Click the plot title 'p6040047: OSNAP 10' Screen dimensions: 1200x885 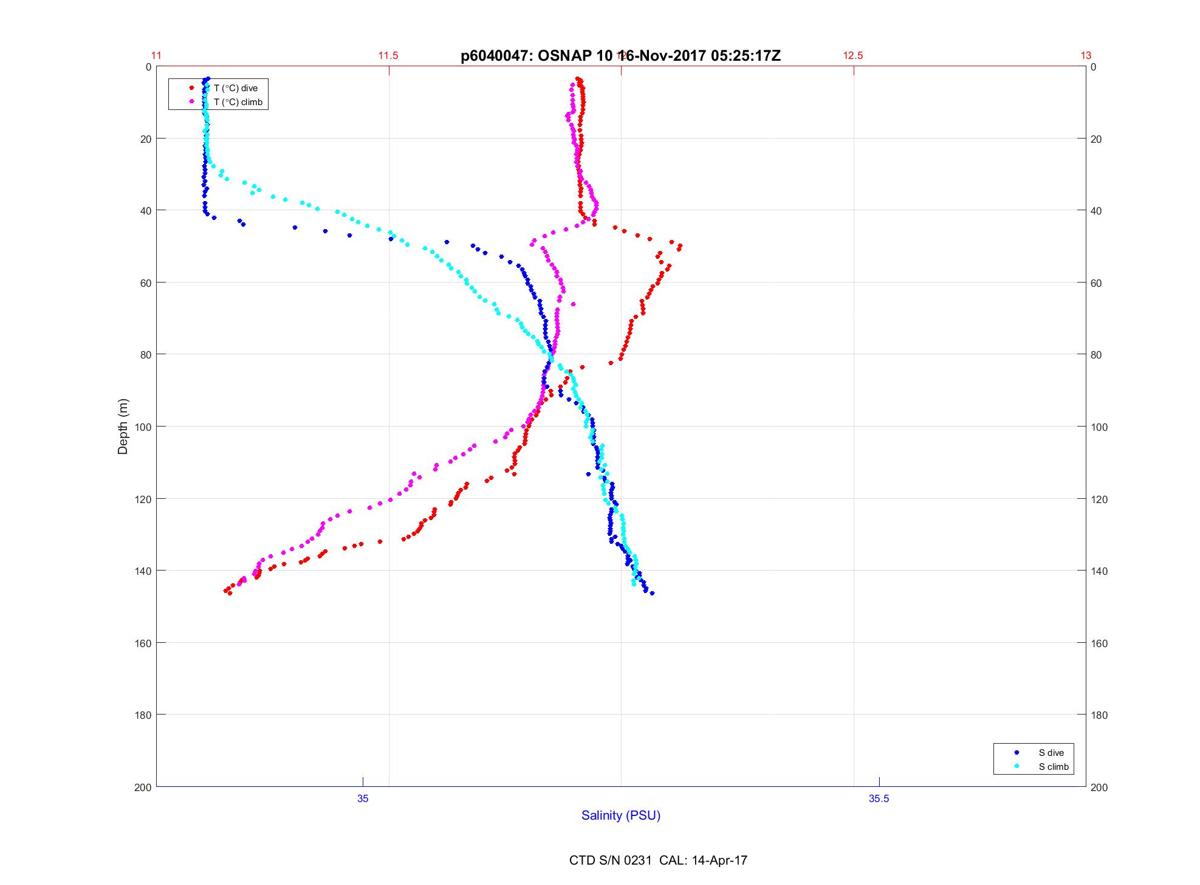point(536,56)
